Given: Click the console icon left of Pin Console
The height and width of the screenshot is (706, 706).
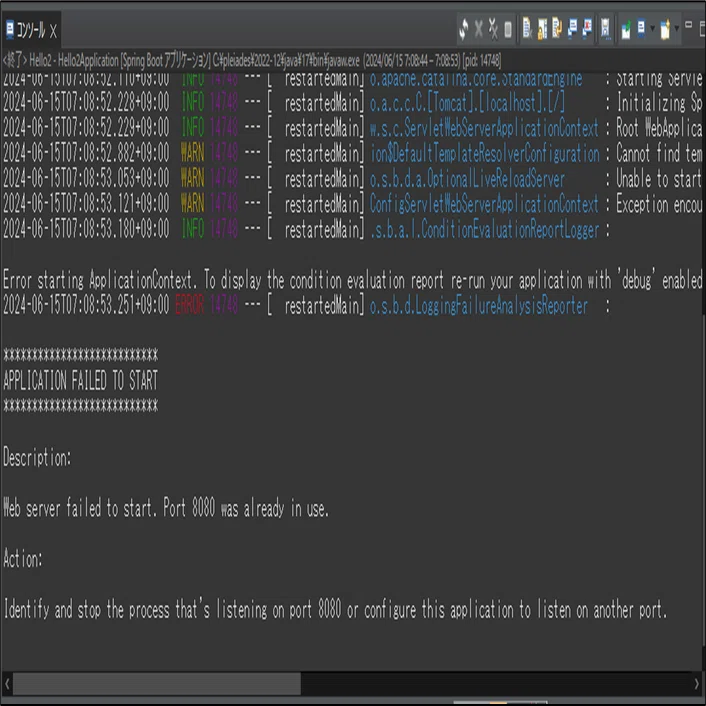Looking at the screenshot, I should point(606,30).
